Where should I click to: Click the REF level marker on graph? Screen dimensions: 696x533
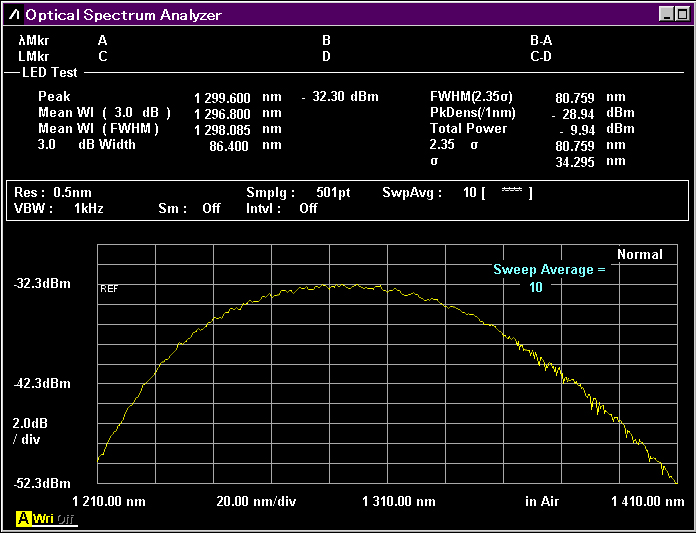tap(109, 288)
